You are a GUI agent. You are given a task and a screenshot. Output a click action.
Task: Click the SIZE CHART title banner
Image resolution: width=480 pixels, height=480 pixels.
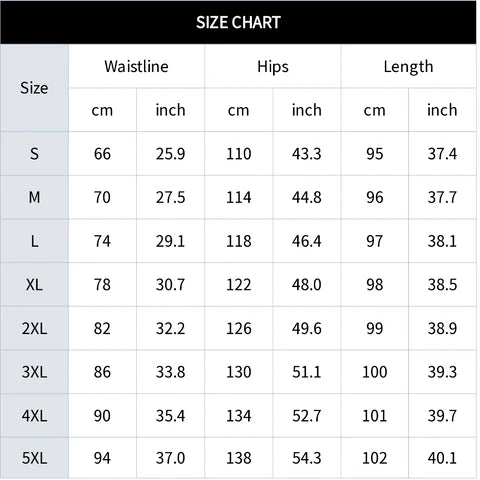238,22
